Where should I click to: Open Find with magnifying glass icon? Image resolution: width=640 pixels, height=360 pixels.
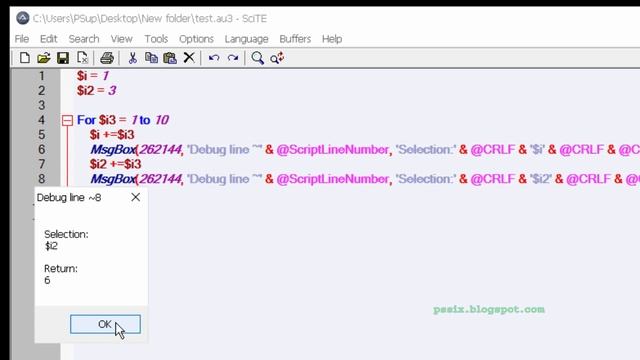258,58
